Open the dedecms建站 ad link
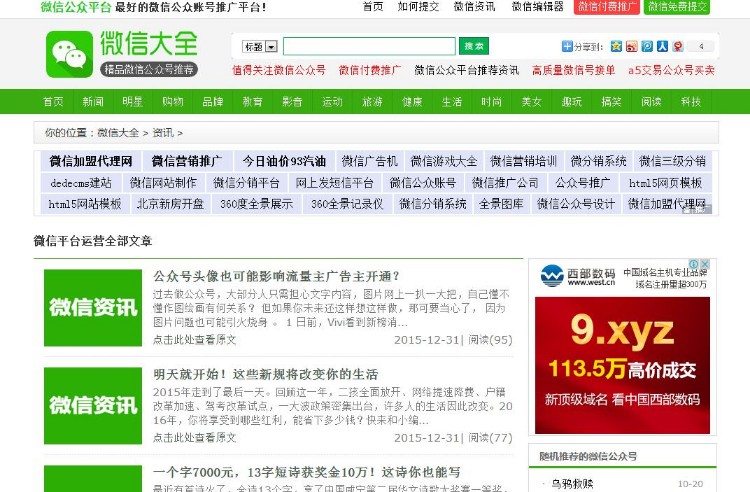This screenshot has height=492, width=750. [80, 183]
